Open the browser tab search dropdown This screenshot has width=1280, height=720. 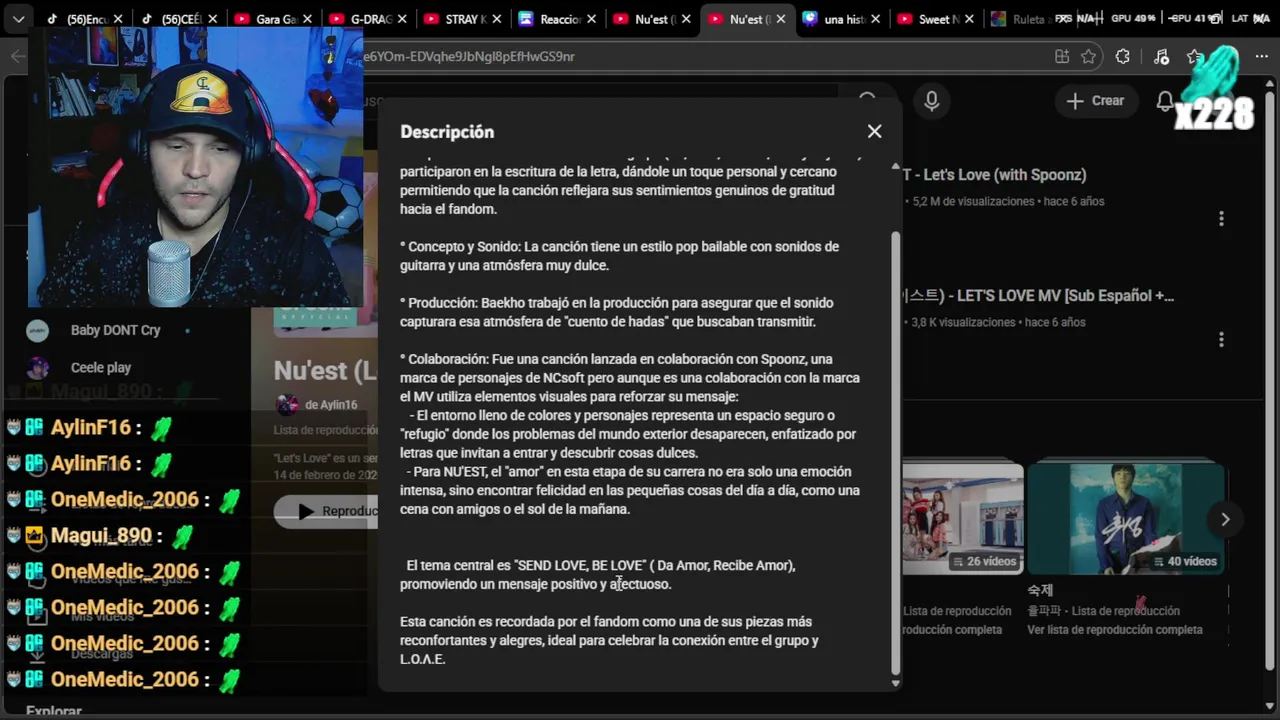[18, 19]
